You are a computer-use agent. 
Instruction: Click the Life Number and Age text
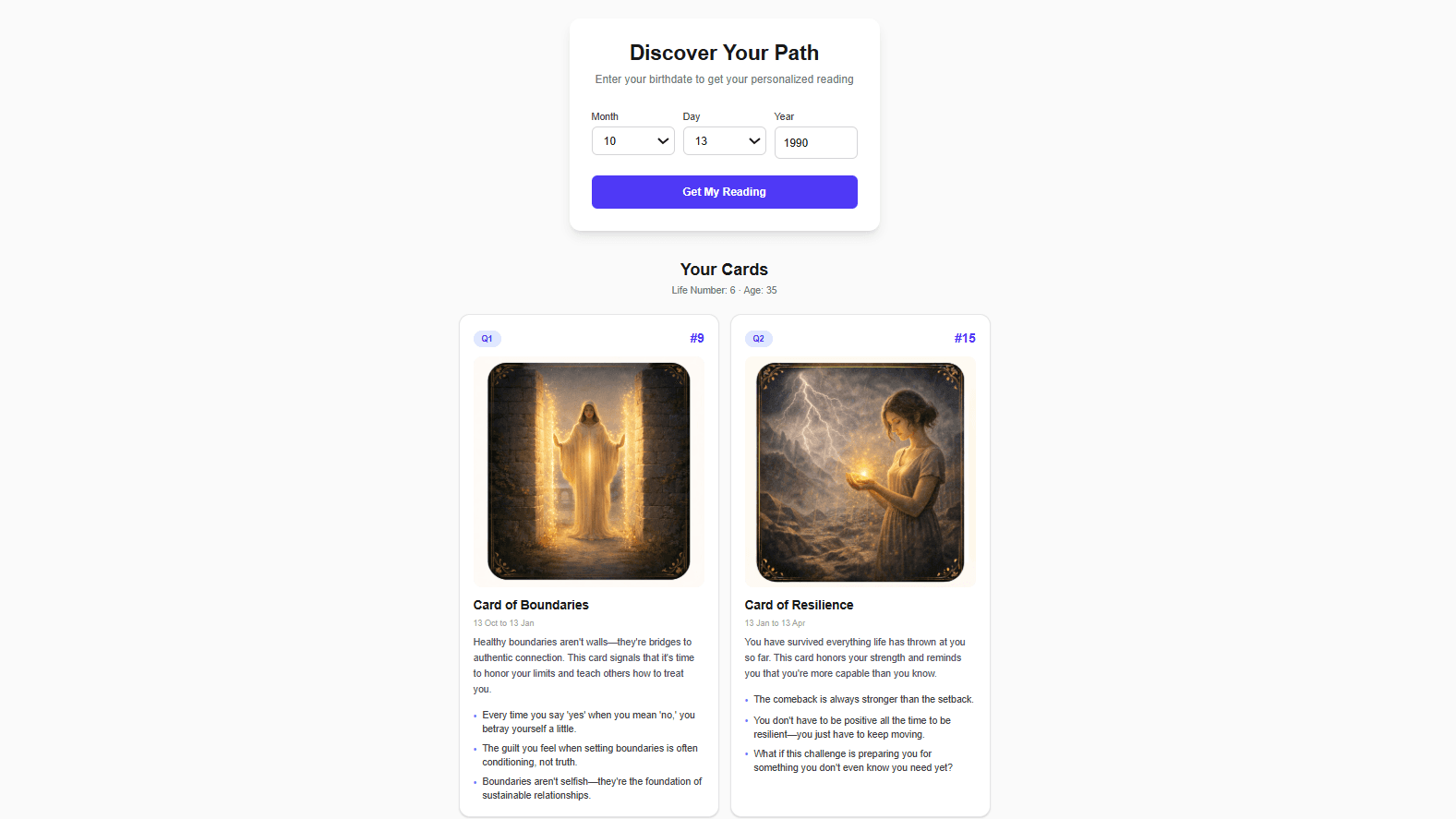pos(724,290)
